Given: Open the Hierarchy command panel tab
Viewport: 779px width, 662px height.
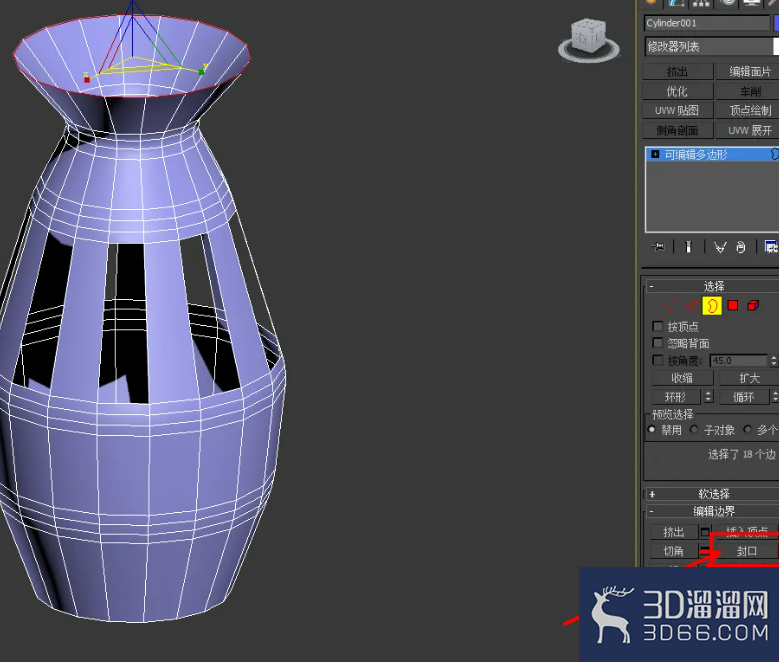Looking at the screenshot, I should tap(701, 3).
